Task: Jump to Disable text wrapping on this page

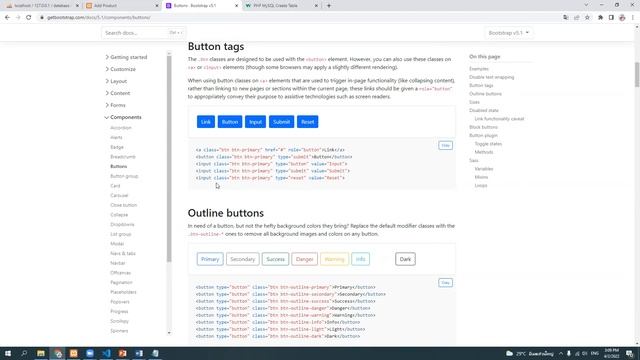Action: 491,77
